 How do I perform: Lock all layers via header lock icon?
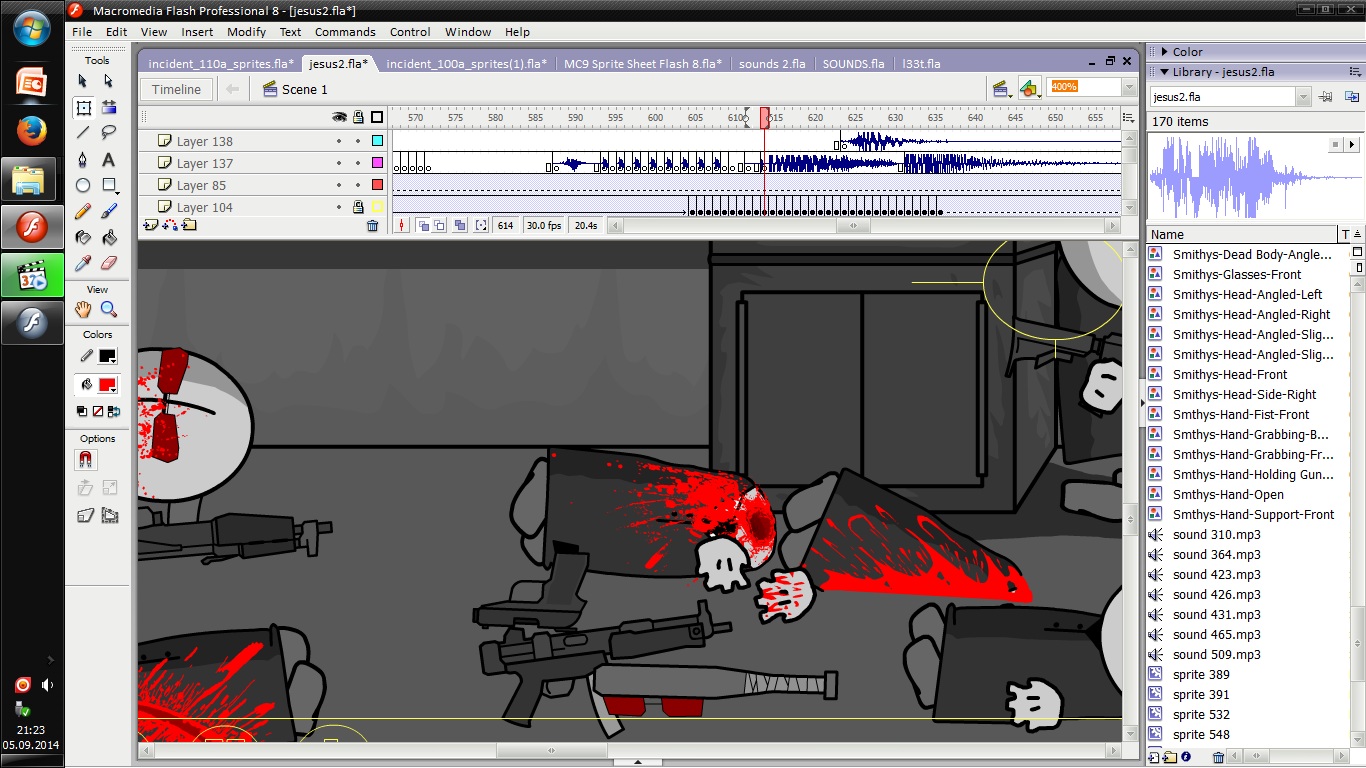358,117
